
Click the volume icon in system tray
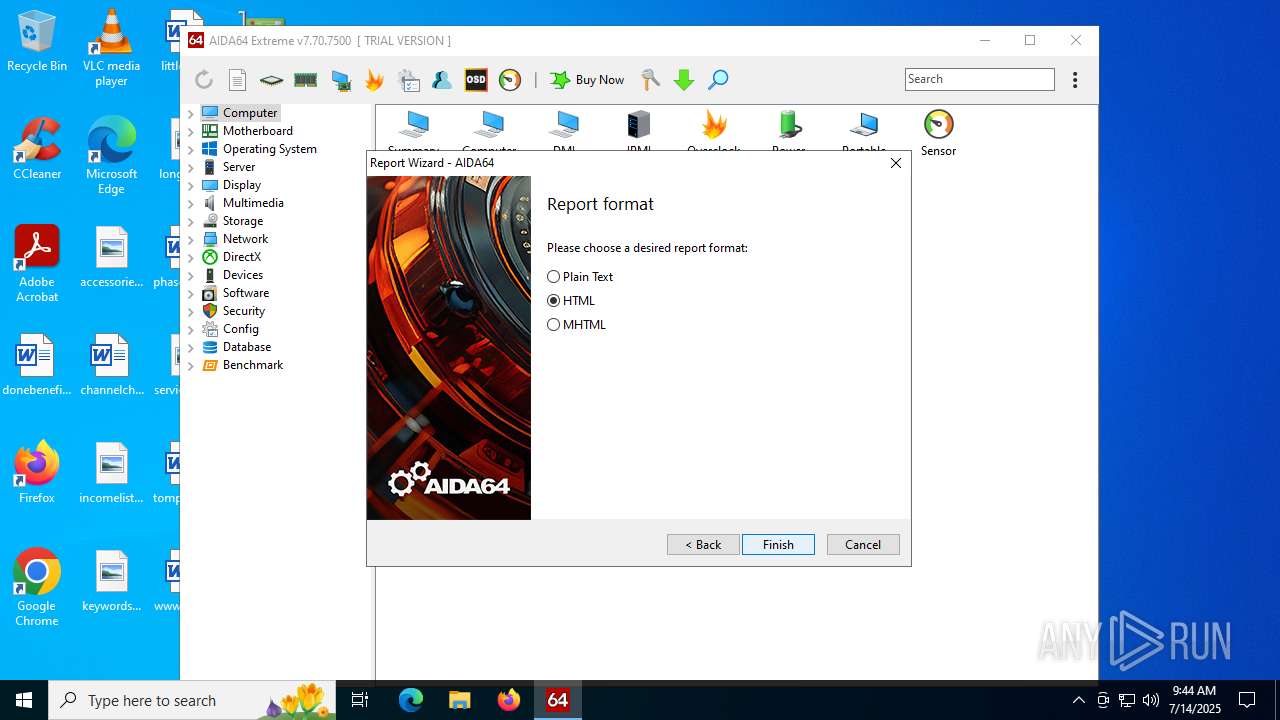[x=1150, y=700]
